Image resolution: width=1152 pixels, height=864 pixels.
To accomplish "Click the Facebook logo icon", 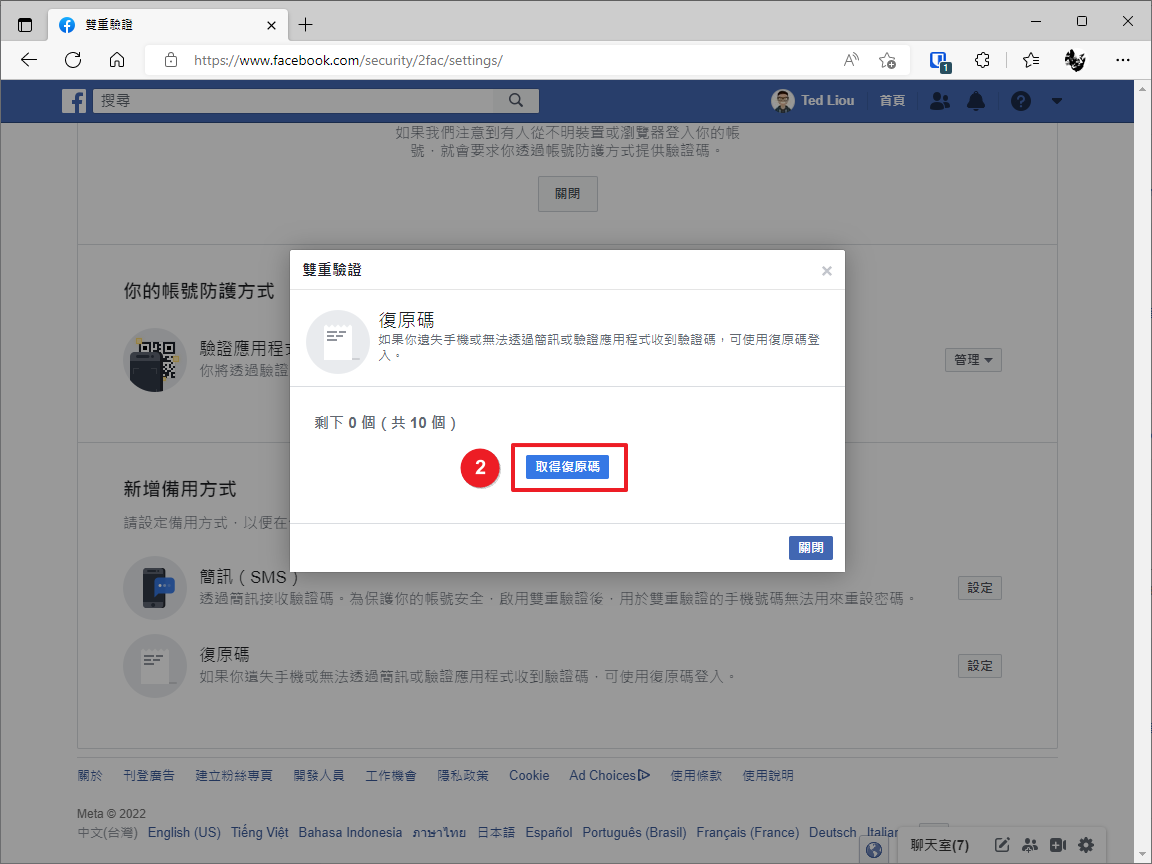I will click(73, 101).
